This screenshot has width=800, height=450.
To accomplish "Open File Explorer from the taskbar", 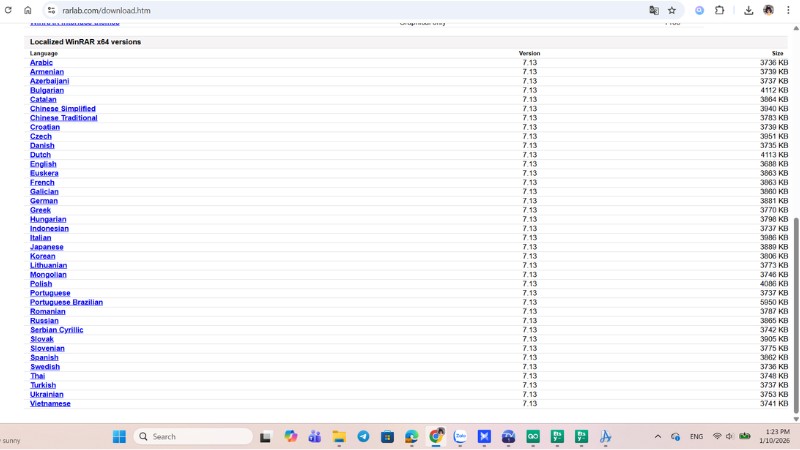I will click(339, 437).
